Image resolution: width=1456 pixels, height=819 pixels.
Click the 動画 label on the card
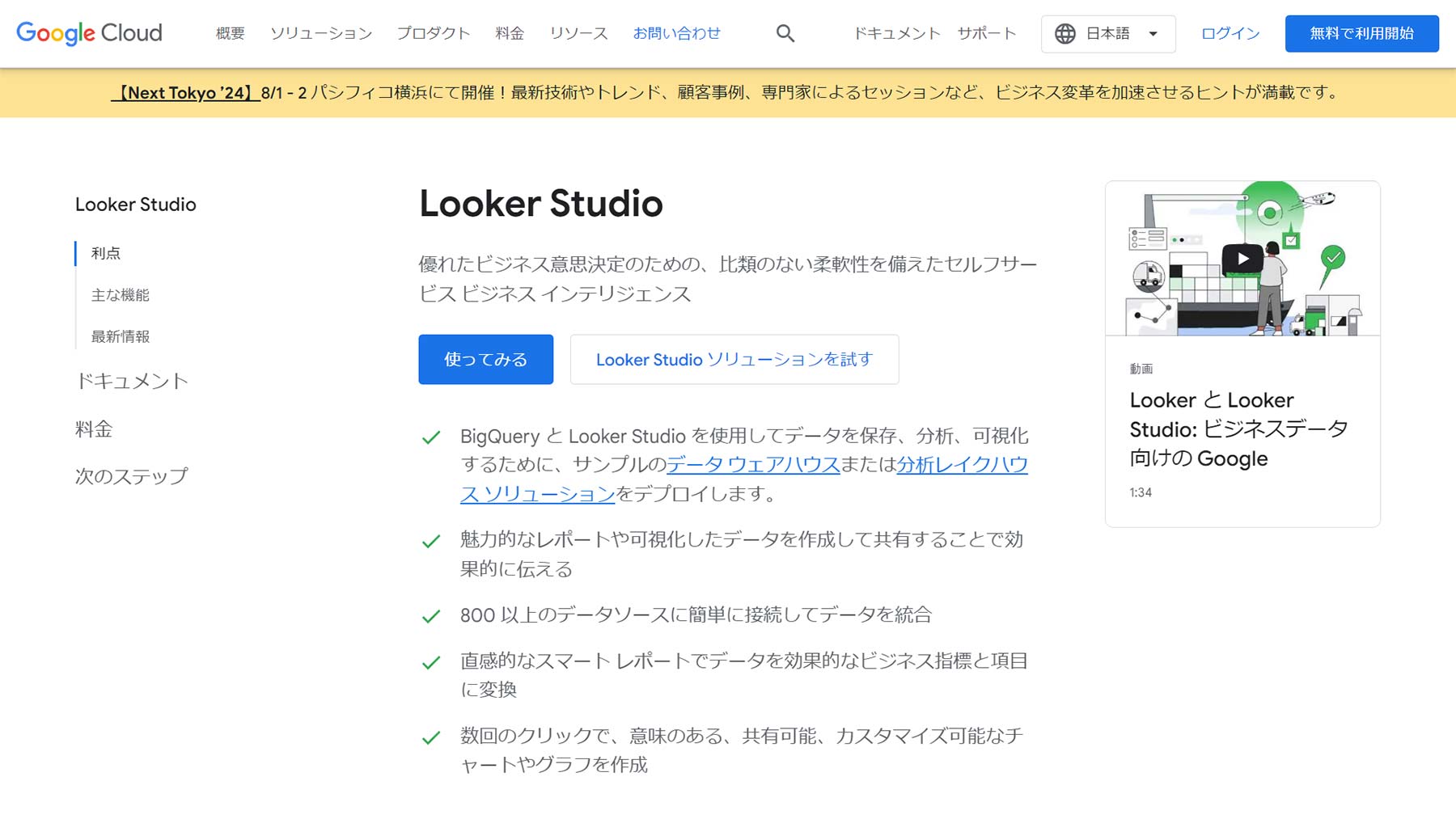[x=1141, y=369]
